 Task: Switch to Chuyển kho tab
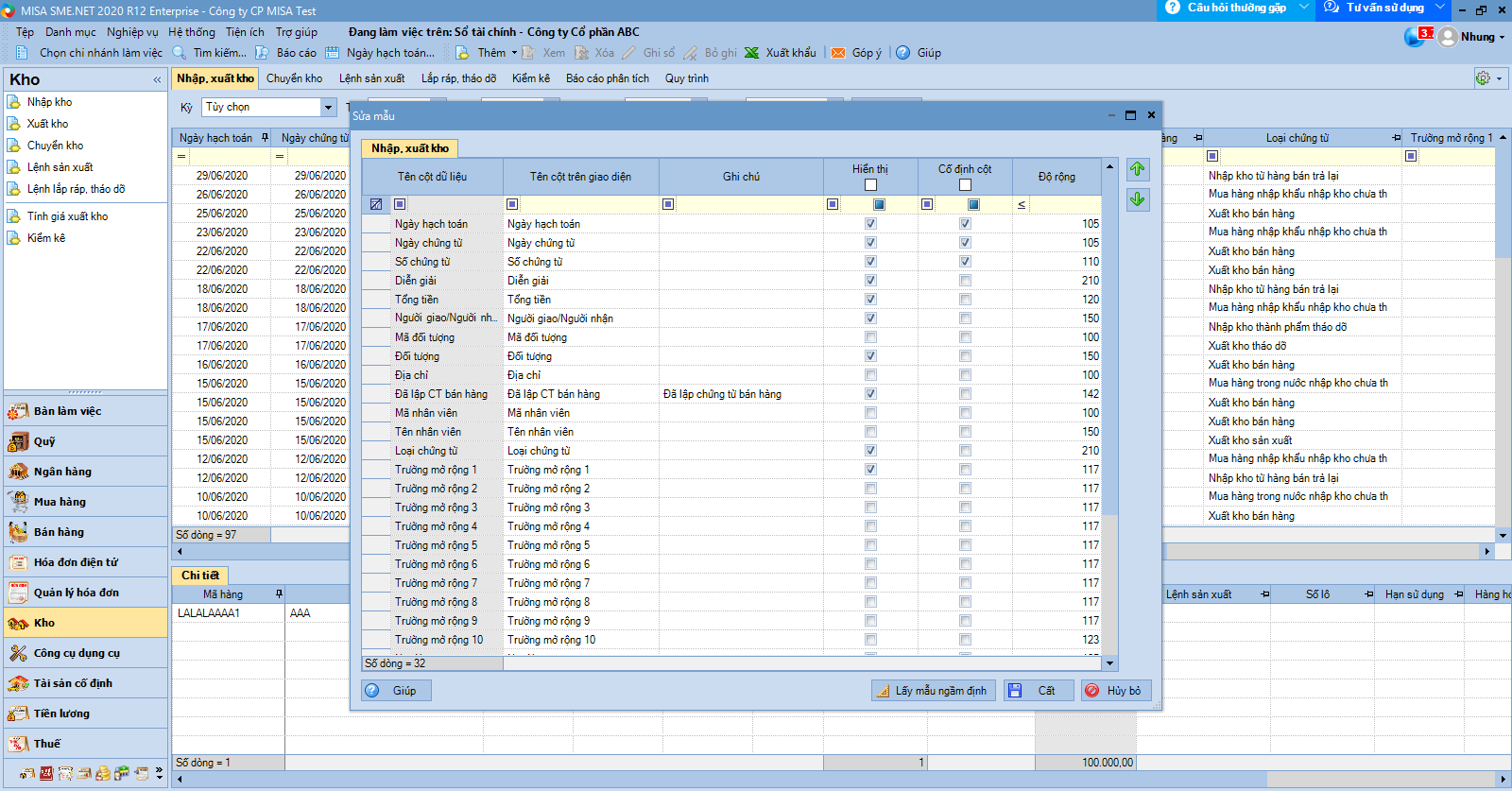[x=294, y=78]
